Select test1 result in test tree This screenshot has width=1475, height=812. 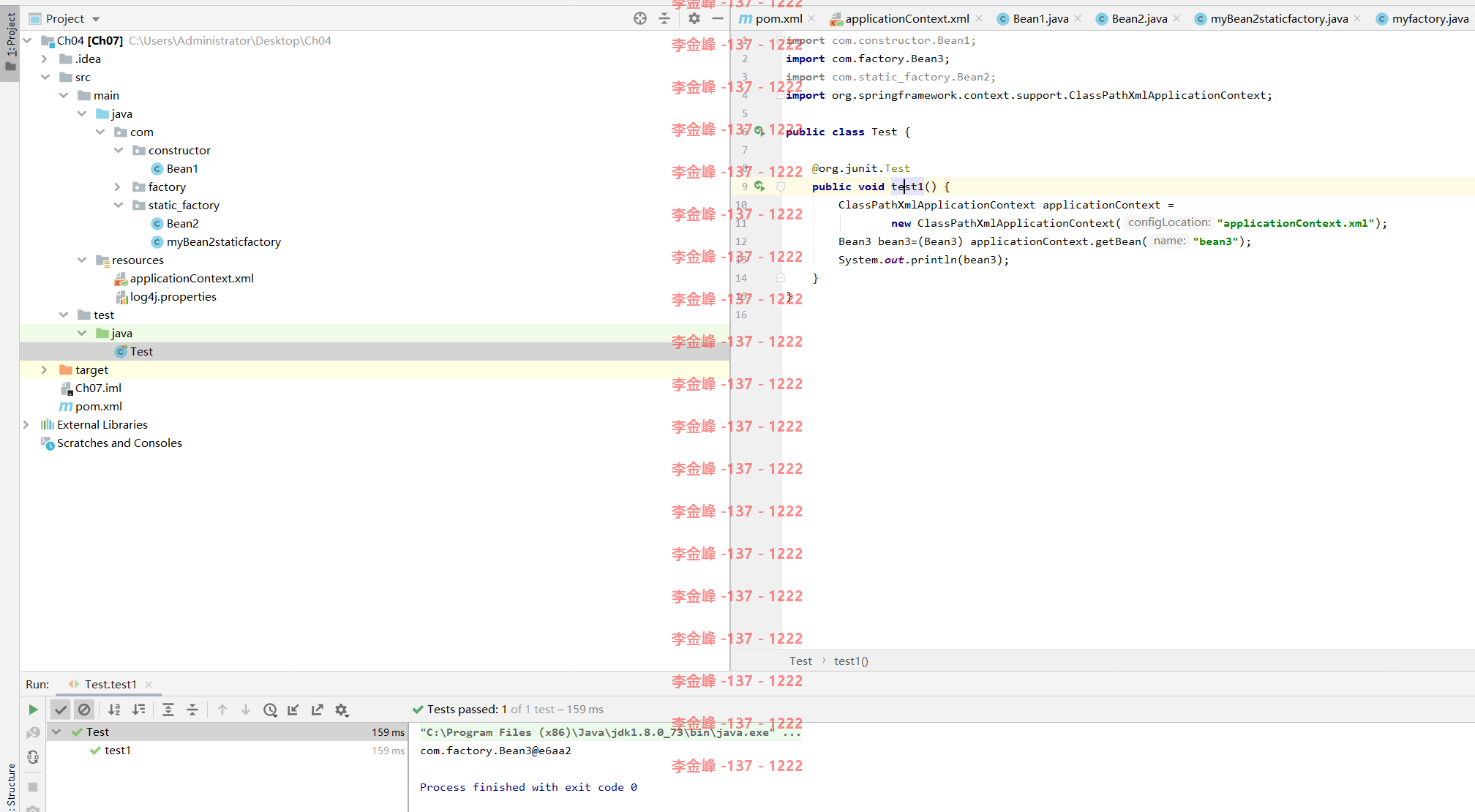(x=117, y=750)
